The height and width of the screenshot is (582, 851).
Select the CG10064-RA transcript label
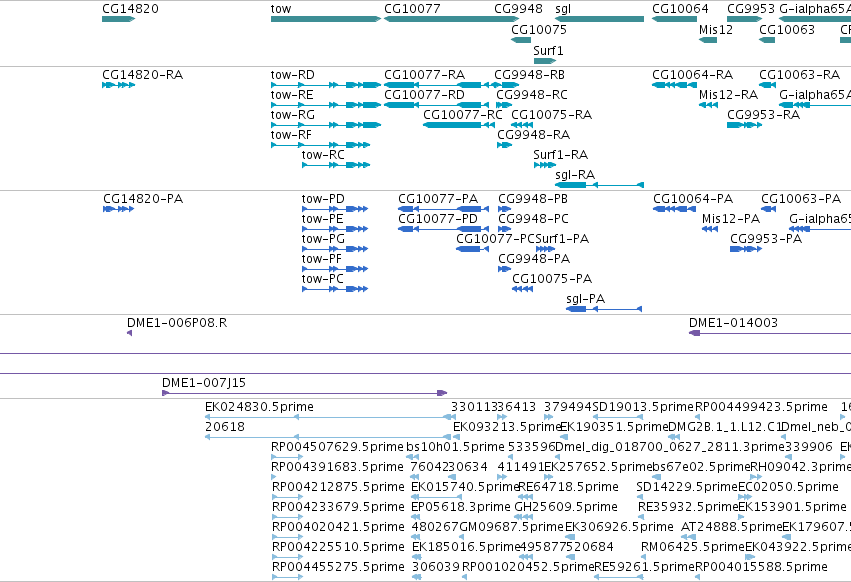point(693,74)
